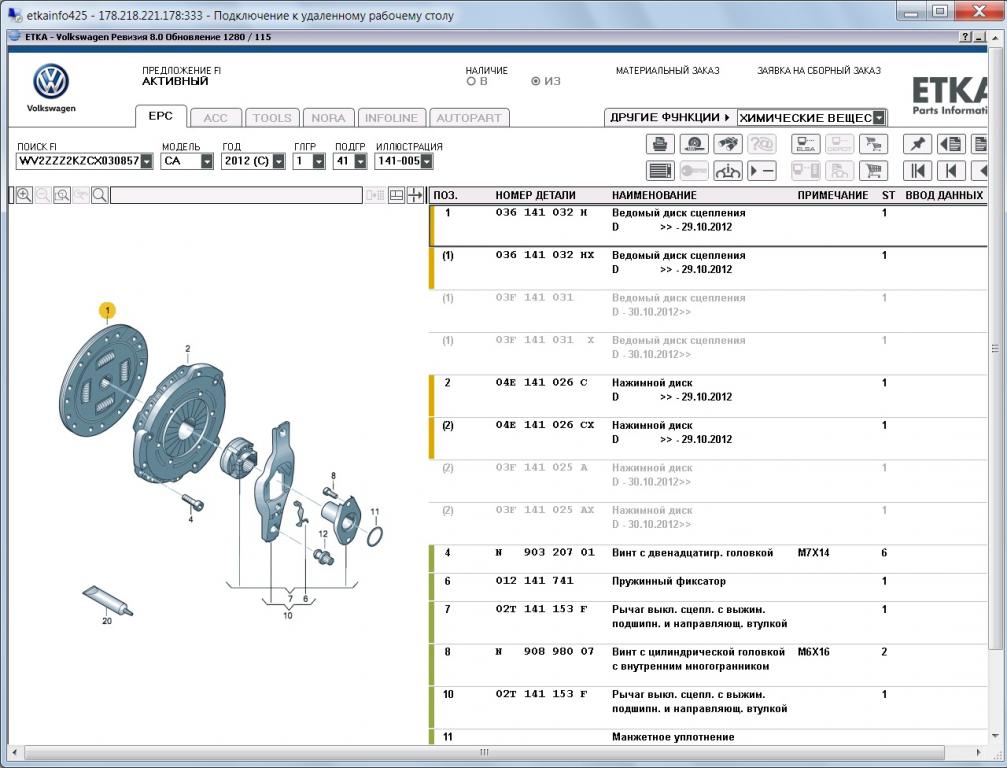Click the plain magnifier search icon
1007x768 pixels.
[x=100, y=195]
